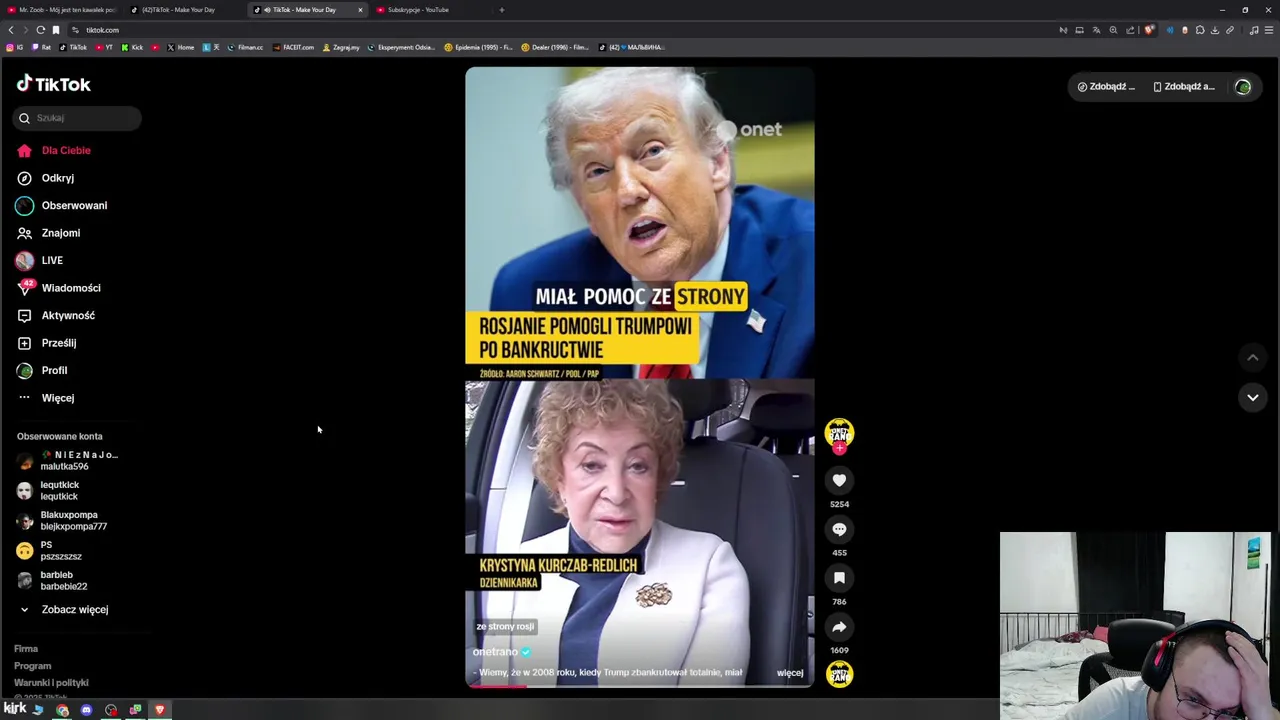
Task: Expand the Program footer section
Action: [32, 666]
